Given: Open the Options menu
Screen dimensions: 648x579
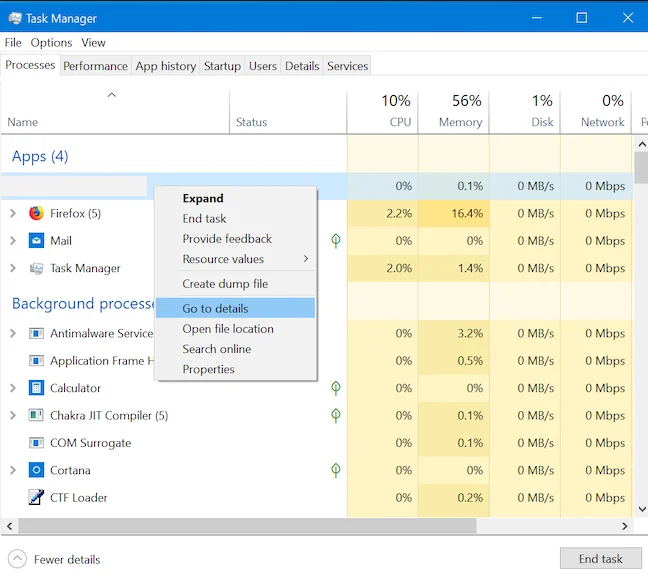Looking at the screenshot, I should (x=51, y=43).
